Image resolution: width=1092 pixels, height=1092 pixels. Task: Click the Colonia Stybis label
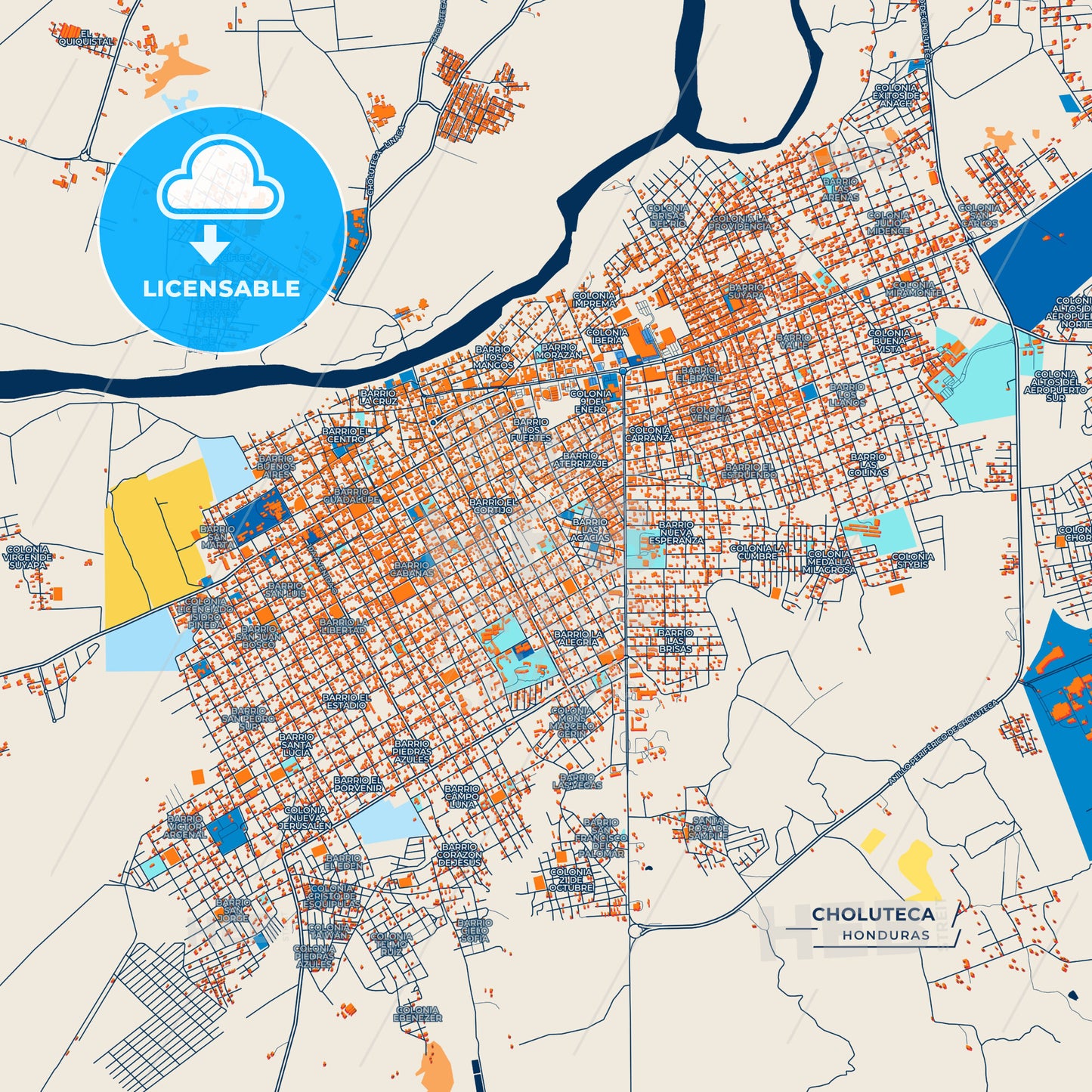pyautogui.click(x=912, y=560)
